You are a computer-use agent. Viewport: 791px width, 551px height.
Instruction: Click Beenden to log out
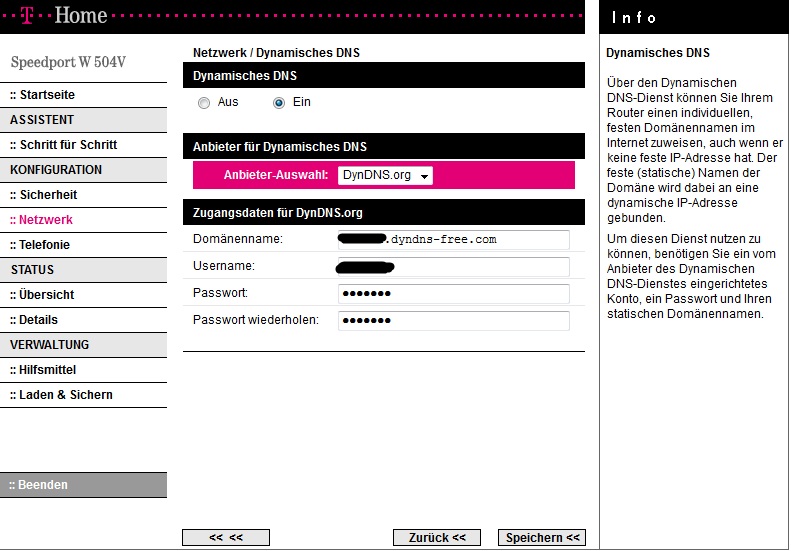tap(39, 485)
